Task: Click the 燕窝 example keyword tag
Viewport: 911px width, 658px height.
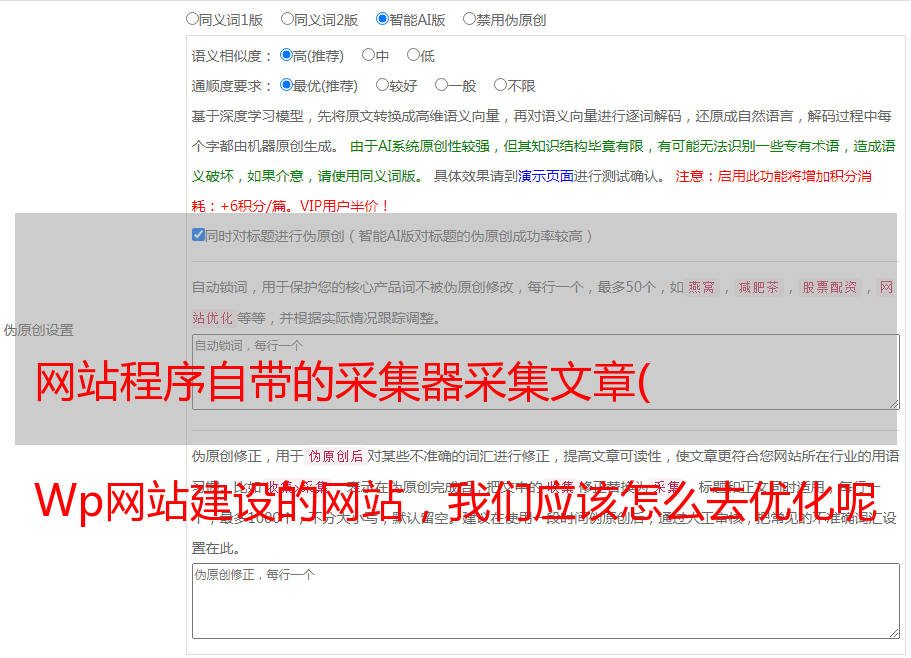Action: coord(701,287)
